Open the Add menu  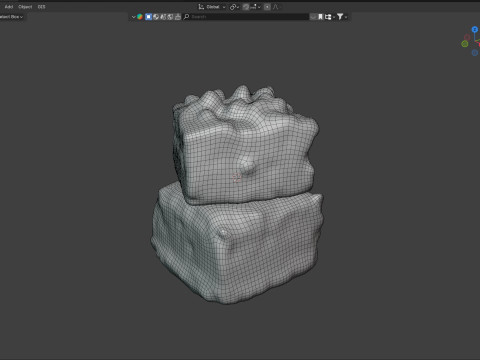[9, 7]
